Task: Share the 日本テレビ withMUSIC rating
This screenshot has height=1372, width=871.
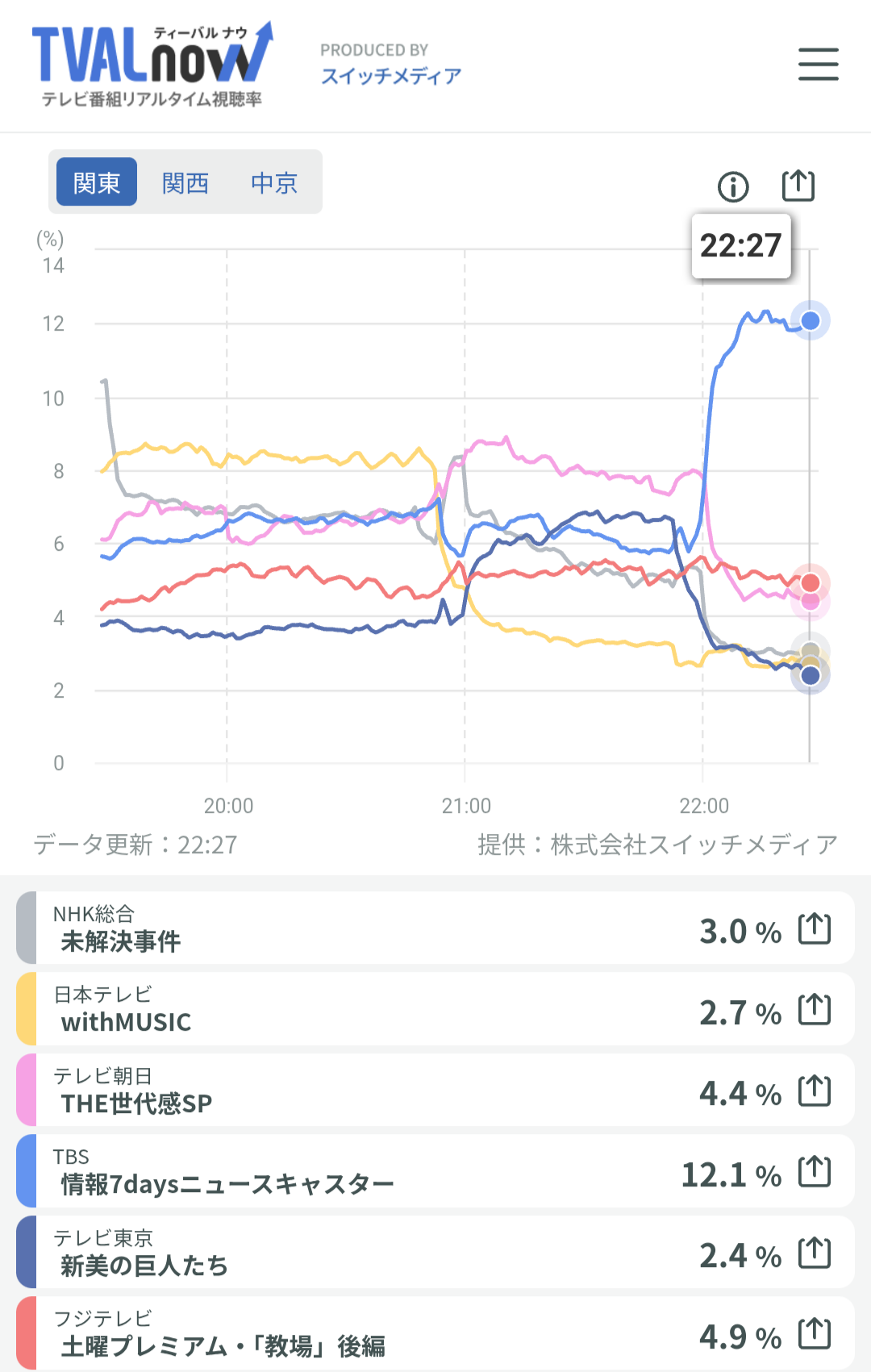Action: 814,1010
